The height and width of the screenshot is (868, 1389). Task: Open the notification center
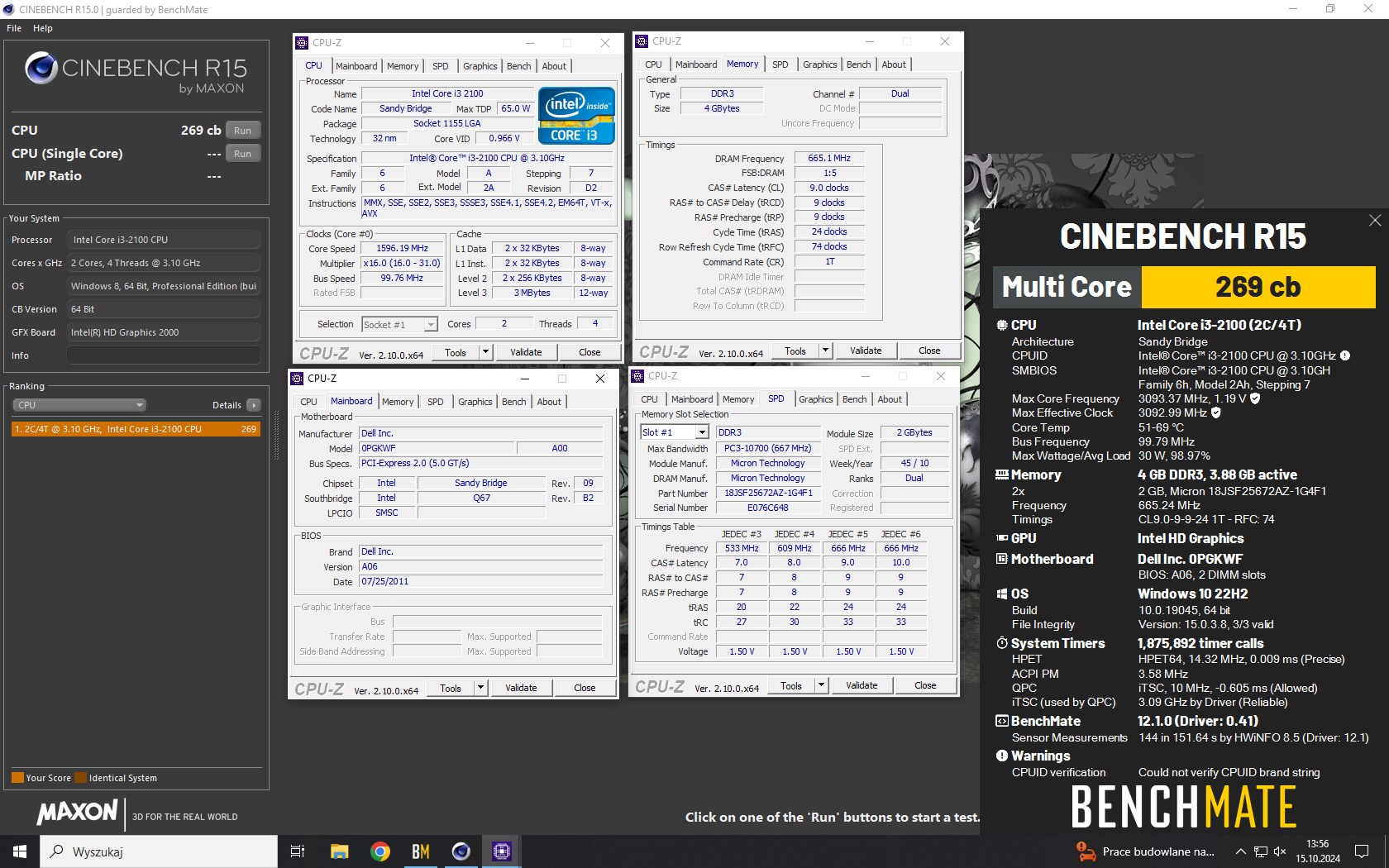[x=1361, y=851]
